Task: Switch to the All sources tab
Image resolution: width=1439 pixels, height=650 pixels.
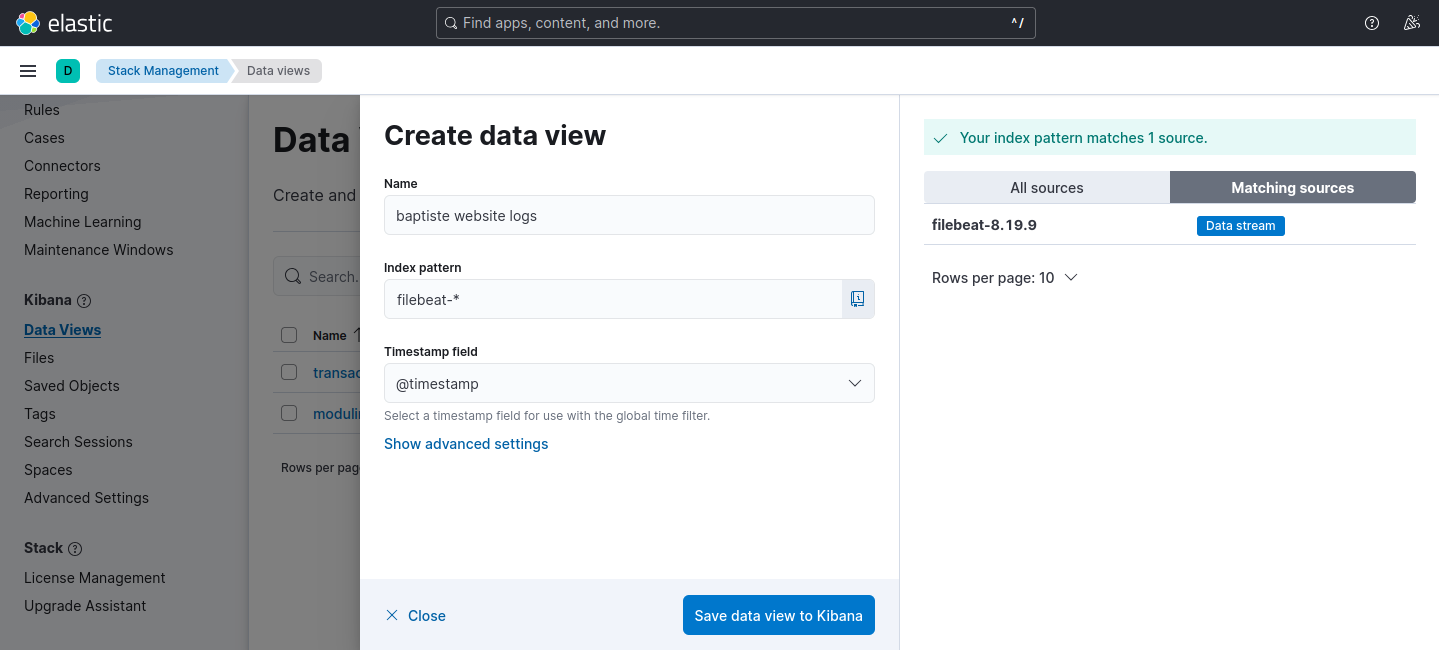Action: click(x=1046, y=187)
